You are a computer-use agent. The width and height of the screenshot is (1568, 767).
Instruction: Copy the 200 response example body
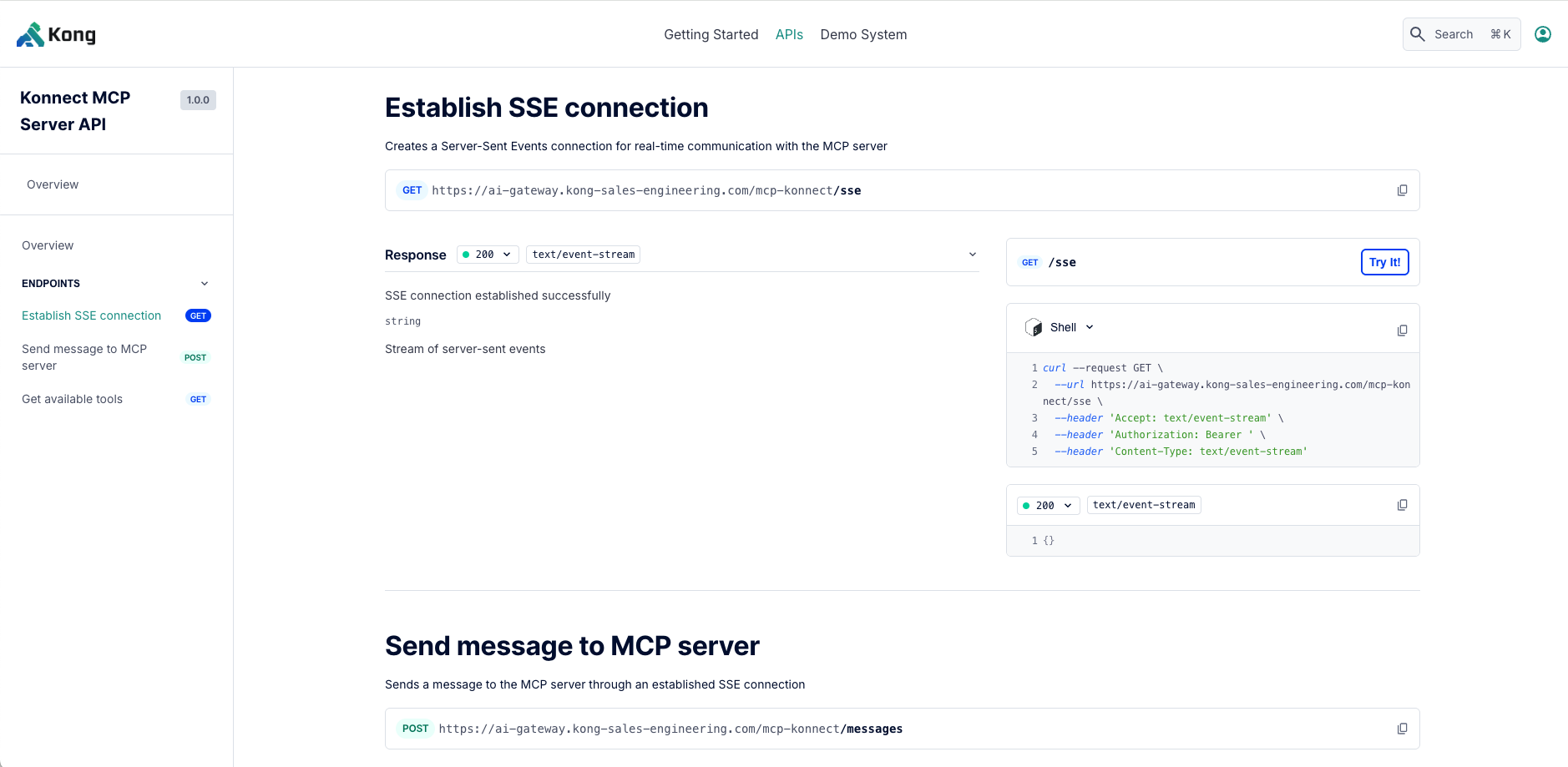click(x=1402, y=505)
